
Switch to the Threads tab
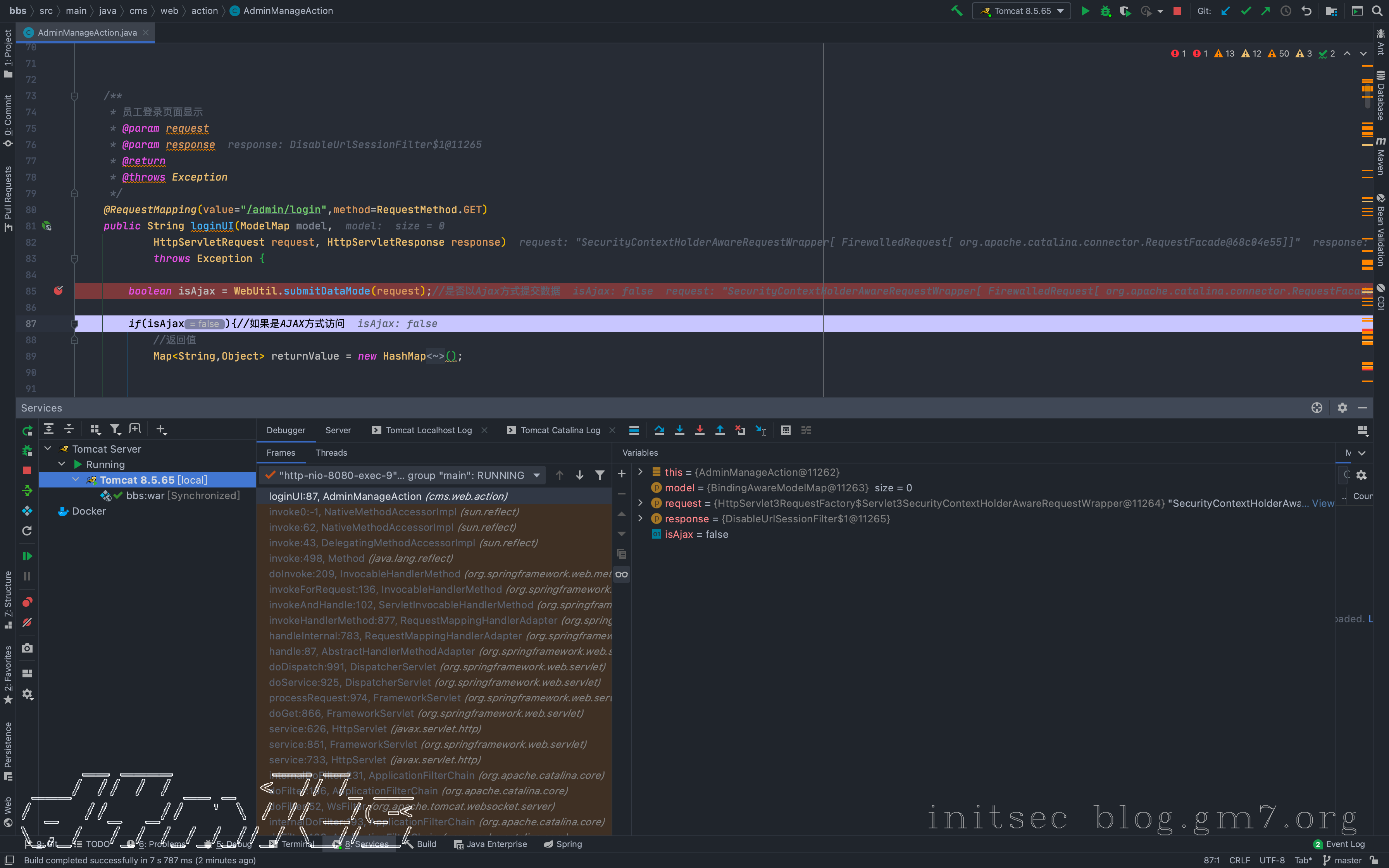tap(331, 453)
